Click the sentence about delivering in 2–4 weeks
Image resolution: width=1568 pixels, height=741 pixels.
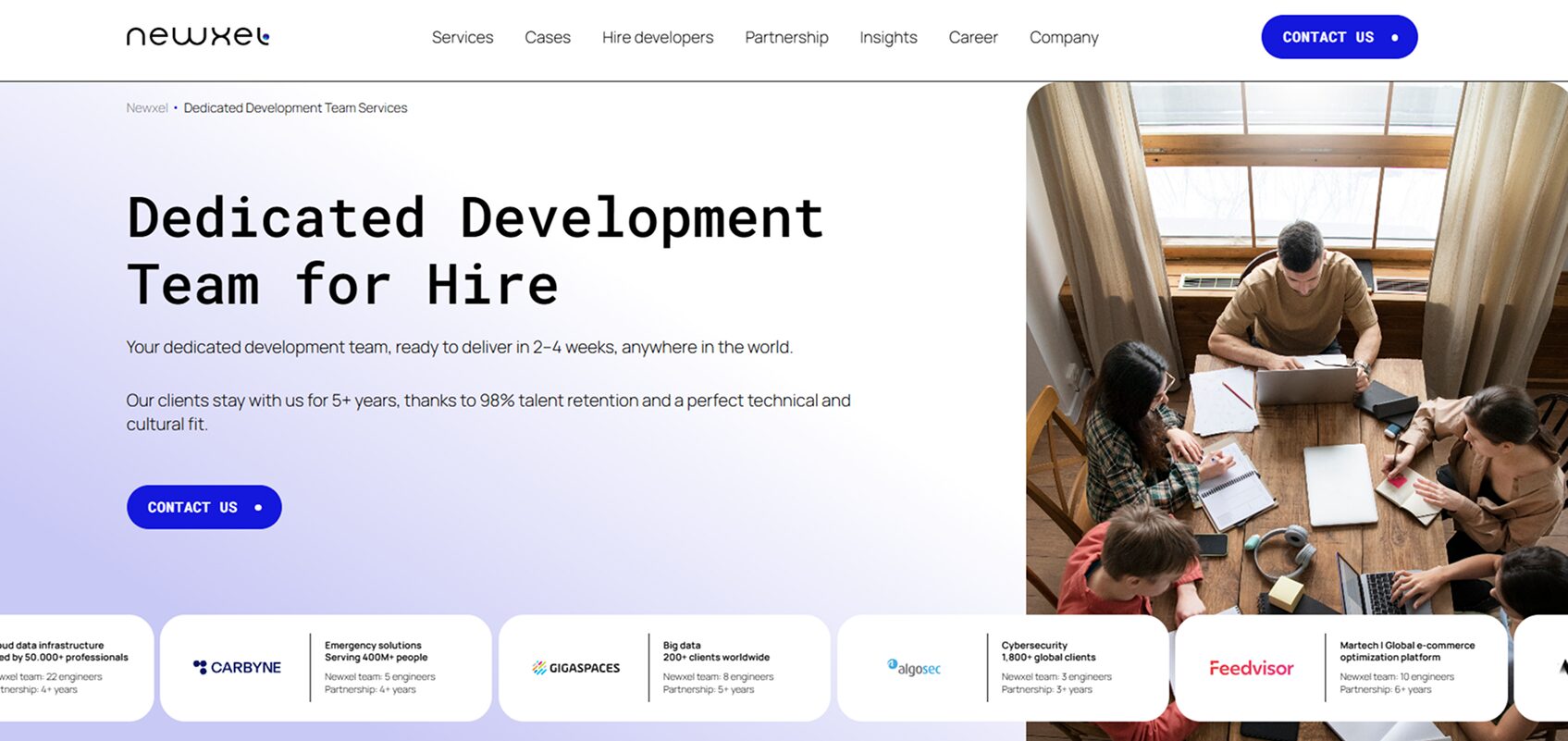pyautogui.click(x=460, y=347)
